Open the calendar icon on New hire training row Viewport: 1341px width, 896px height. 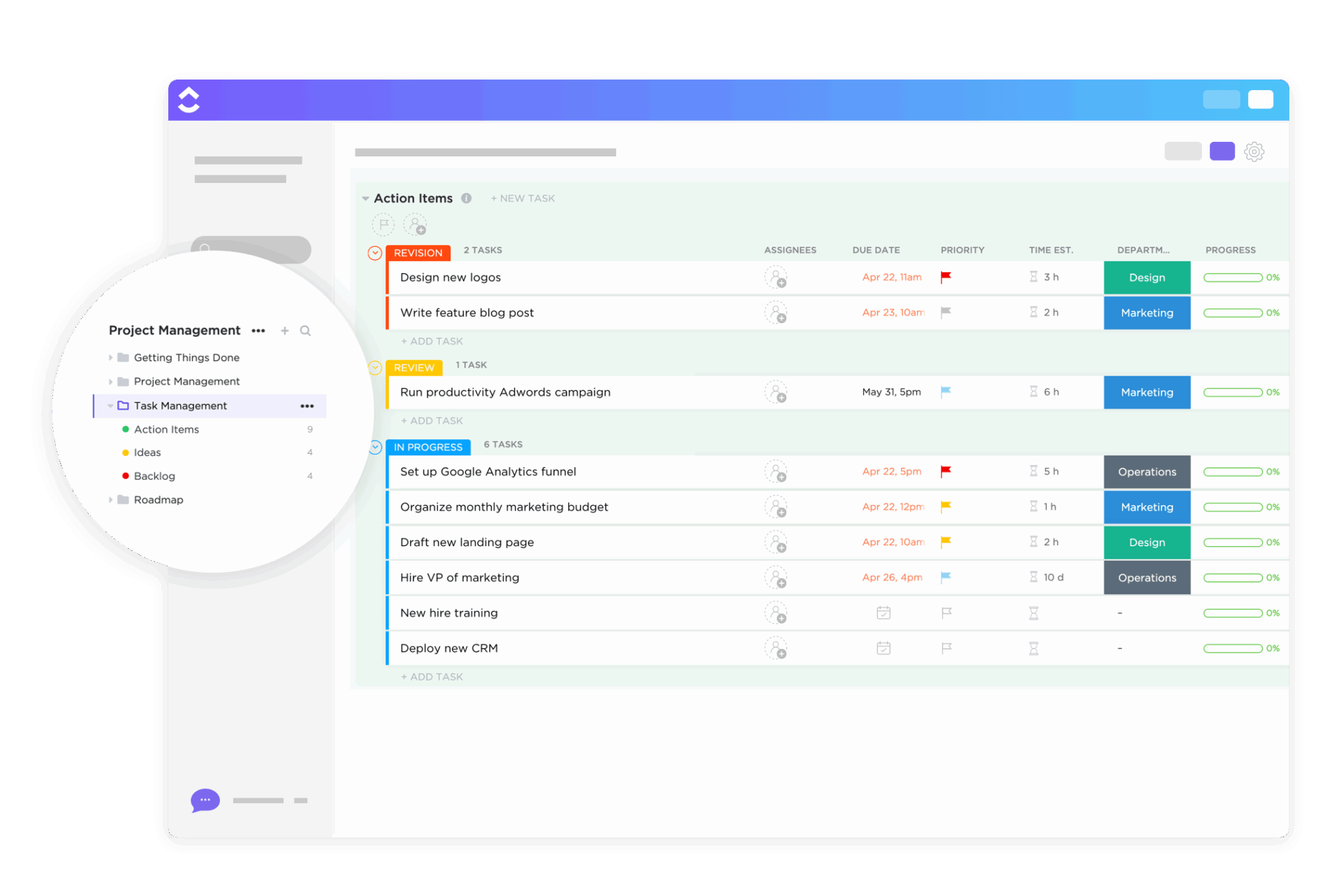(883, 612)
